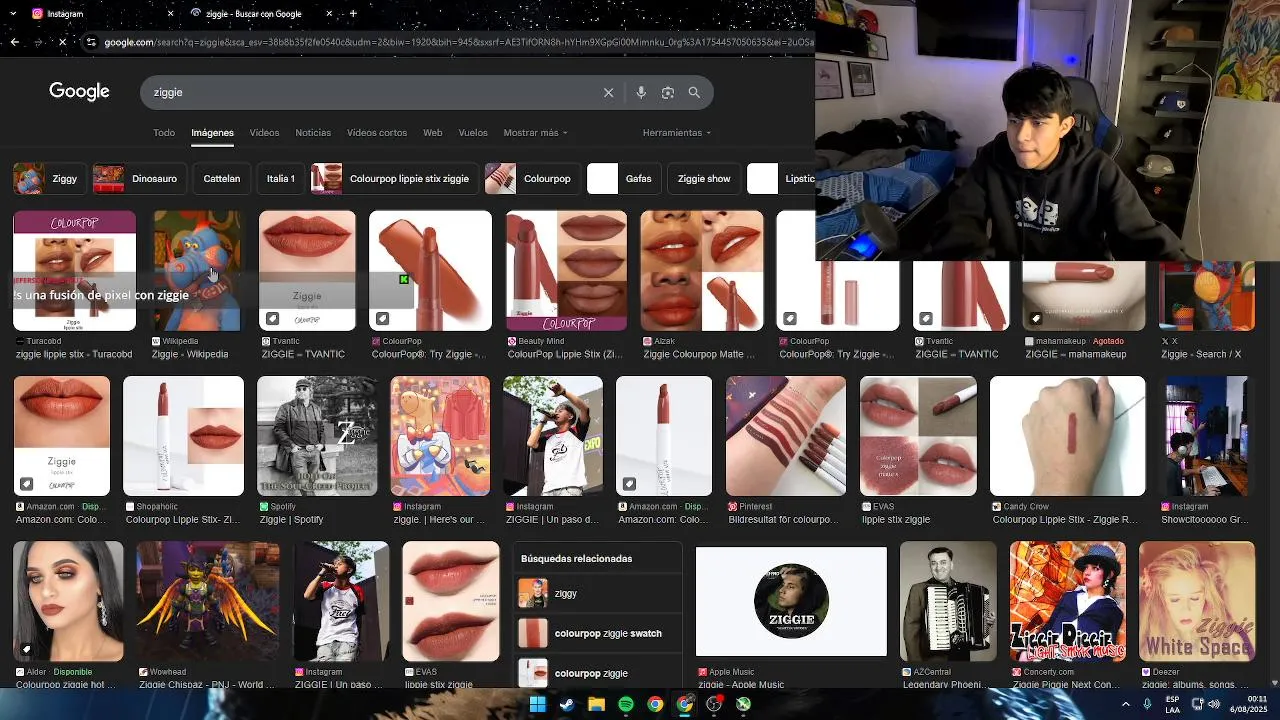Expand the Mostrar más dropdown

[535, 133]
